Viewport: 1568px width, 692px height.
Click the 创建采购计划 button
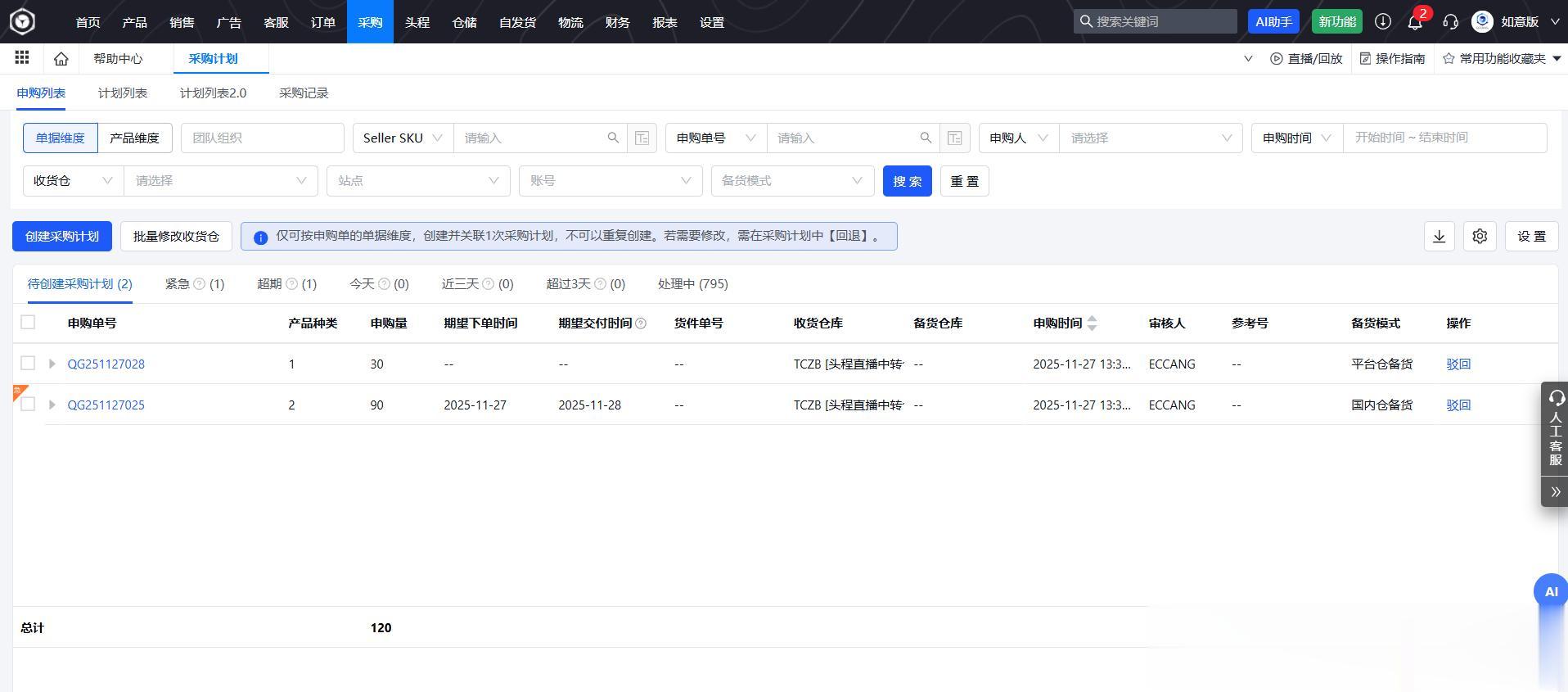(62, 236)
